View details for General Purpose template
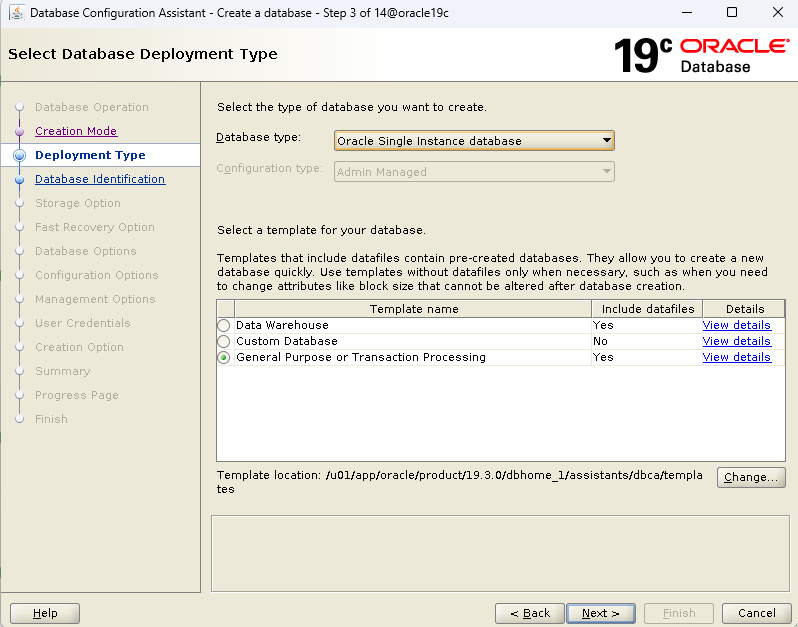798x627 pixels. pyautogui.click(x=736, y=357)
